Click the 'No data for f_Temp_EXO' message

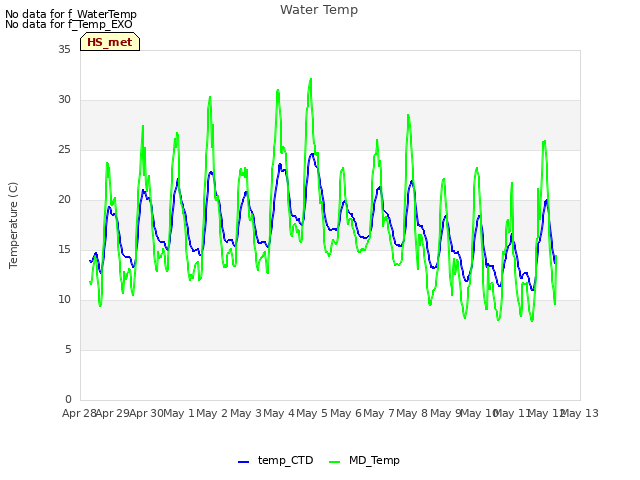coord(69,24)
